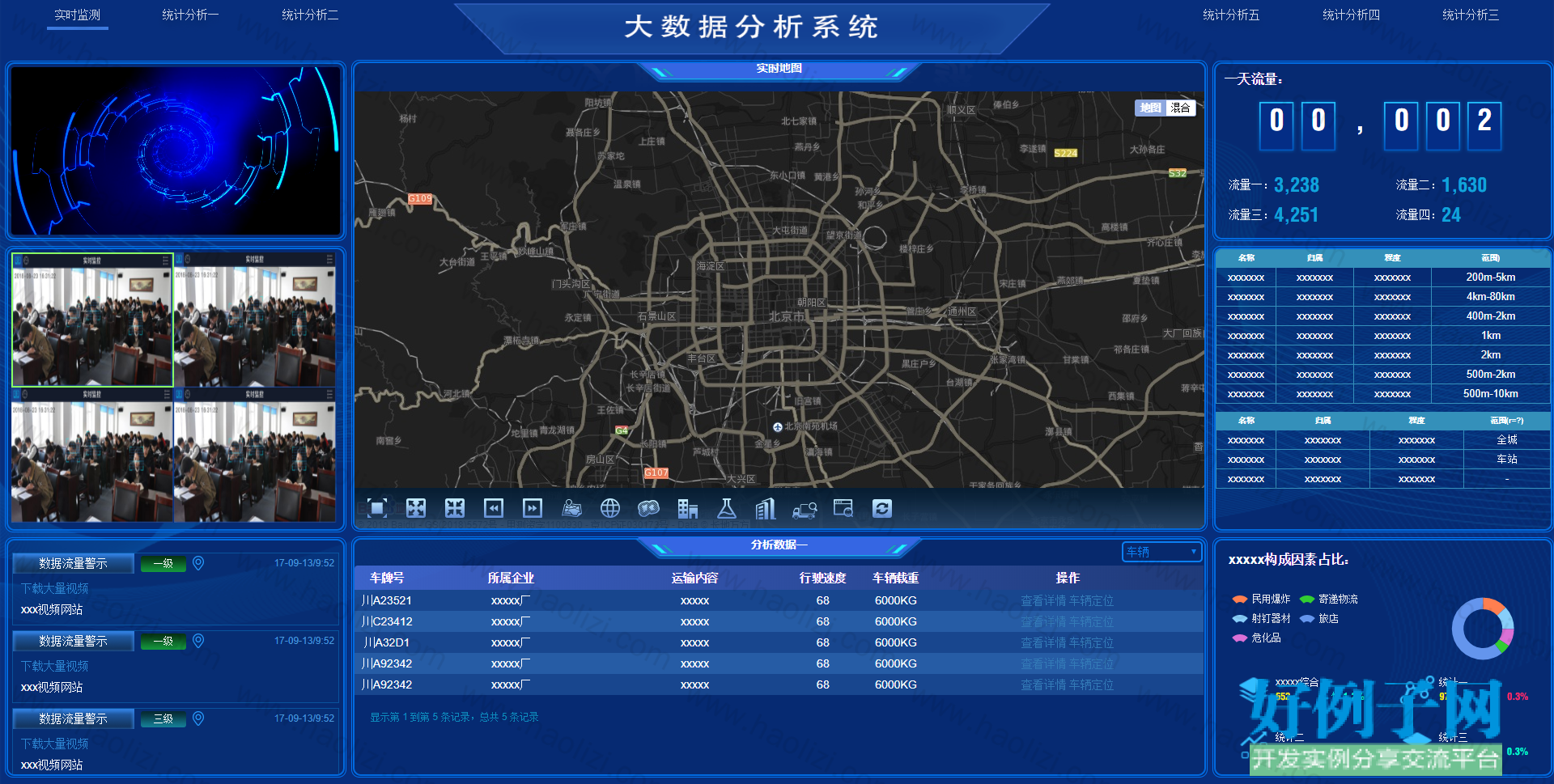Image resolution: width=1554 pixels, height=784 pixels.
Task: Click the map location pin icon
Action: (571, 508)
